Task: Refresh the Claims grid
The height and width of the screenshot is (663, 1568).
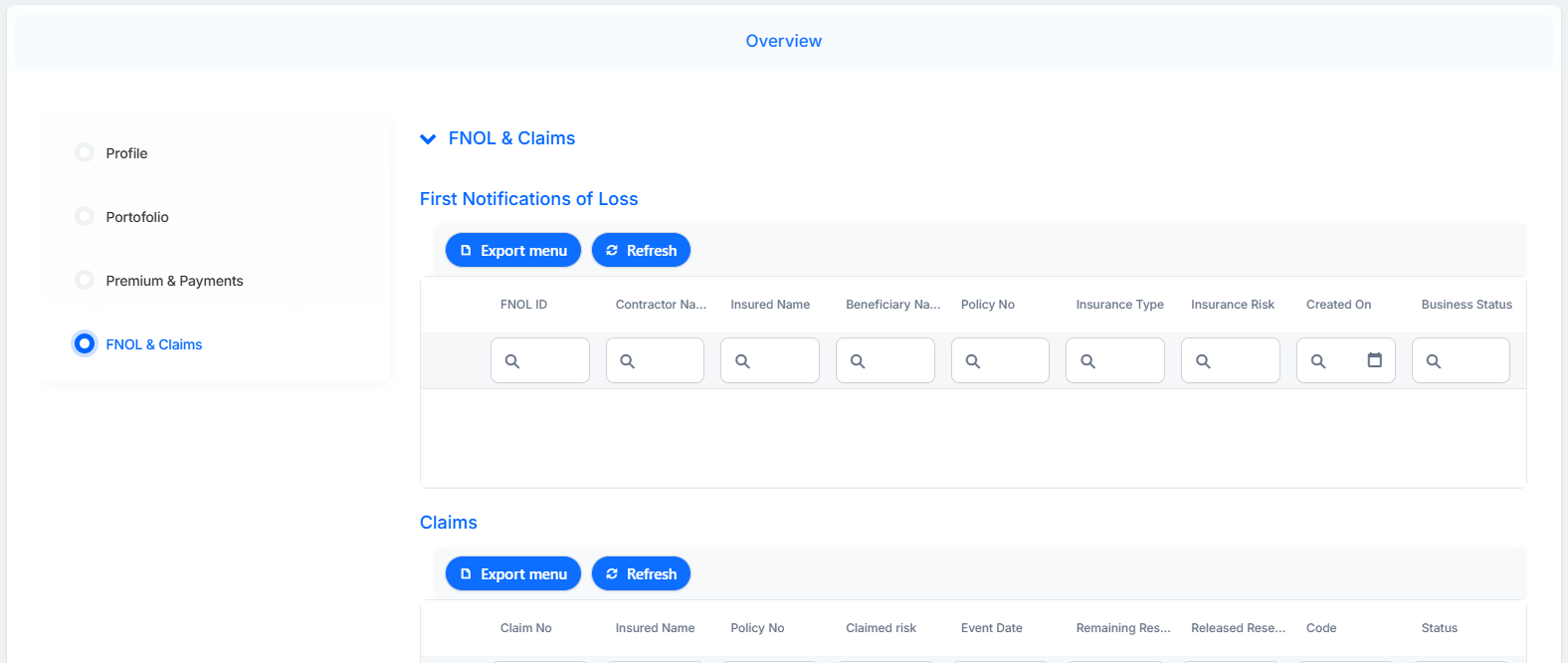Action: pyautogui.click(x=641, y=573)
